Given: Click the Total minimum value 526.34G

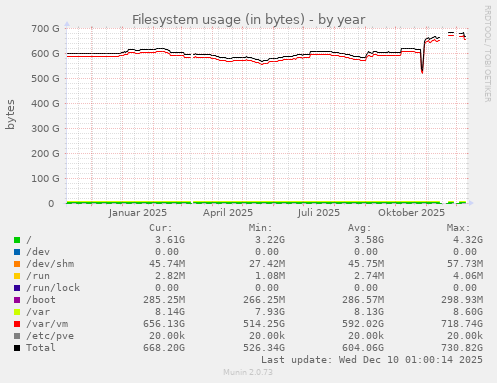Looking at the screenshot, I should (x=264, y=348).
